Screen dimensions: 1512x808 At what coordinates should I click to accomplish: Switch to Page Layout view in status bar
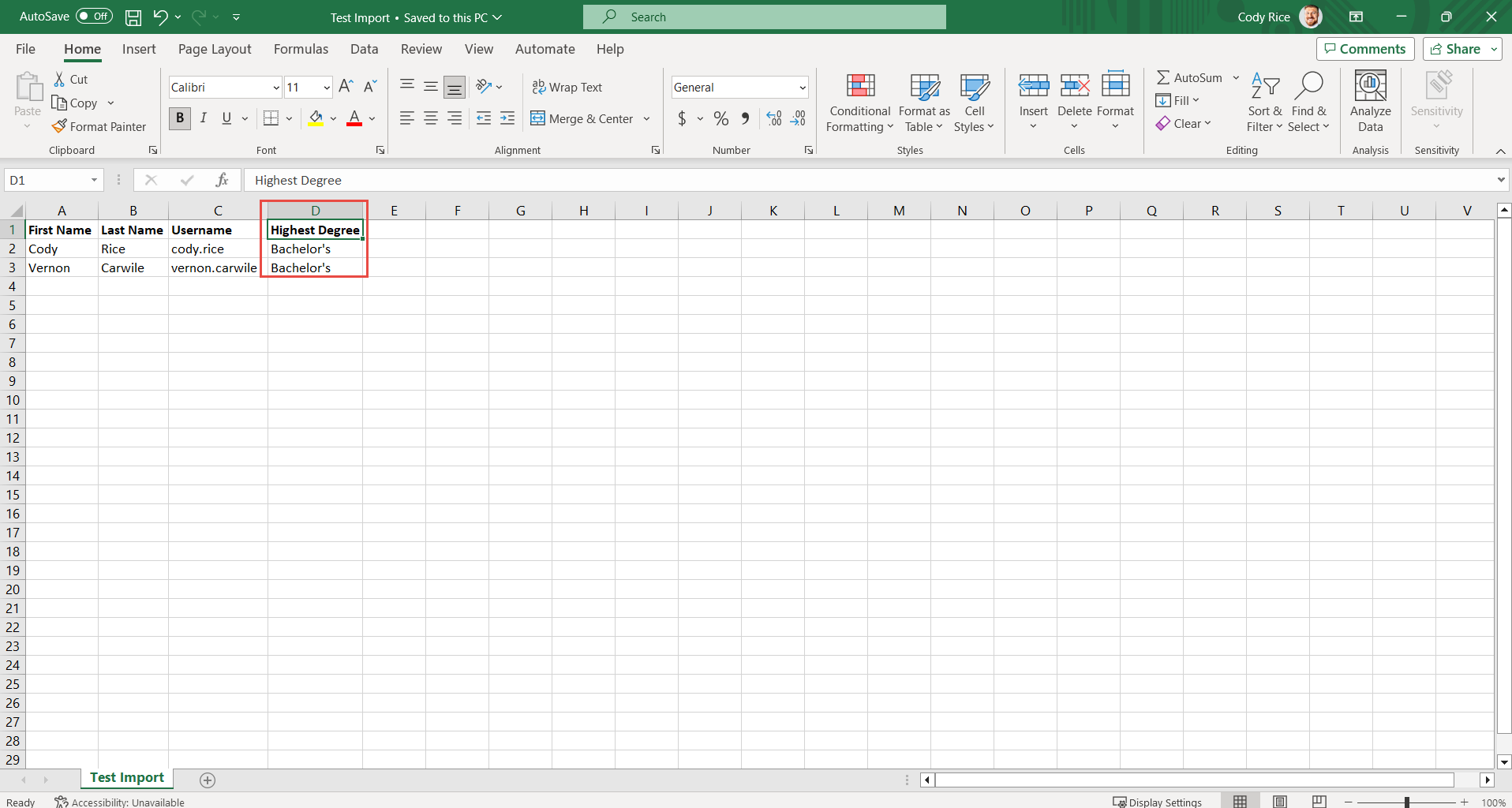pos(1280,802)
